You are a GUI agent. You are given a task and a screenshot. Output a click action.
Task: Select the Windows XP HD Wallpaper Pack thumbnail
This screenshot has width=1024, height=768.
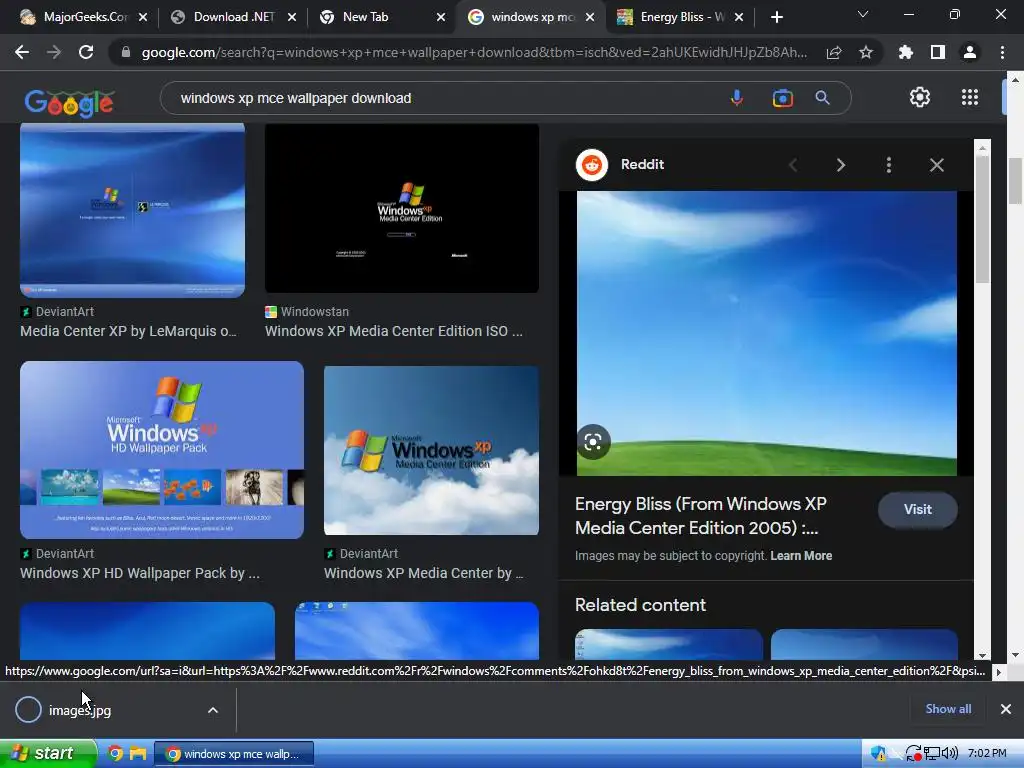[162, 450]
